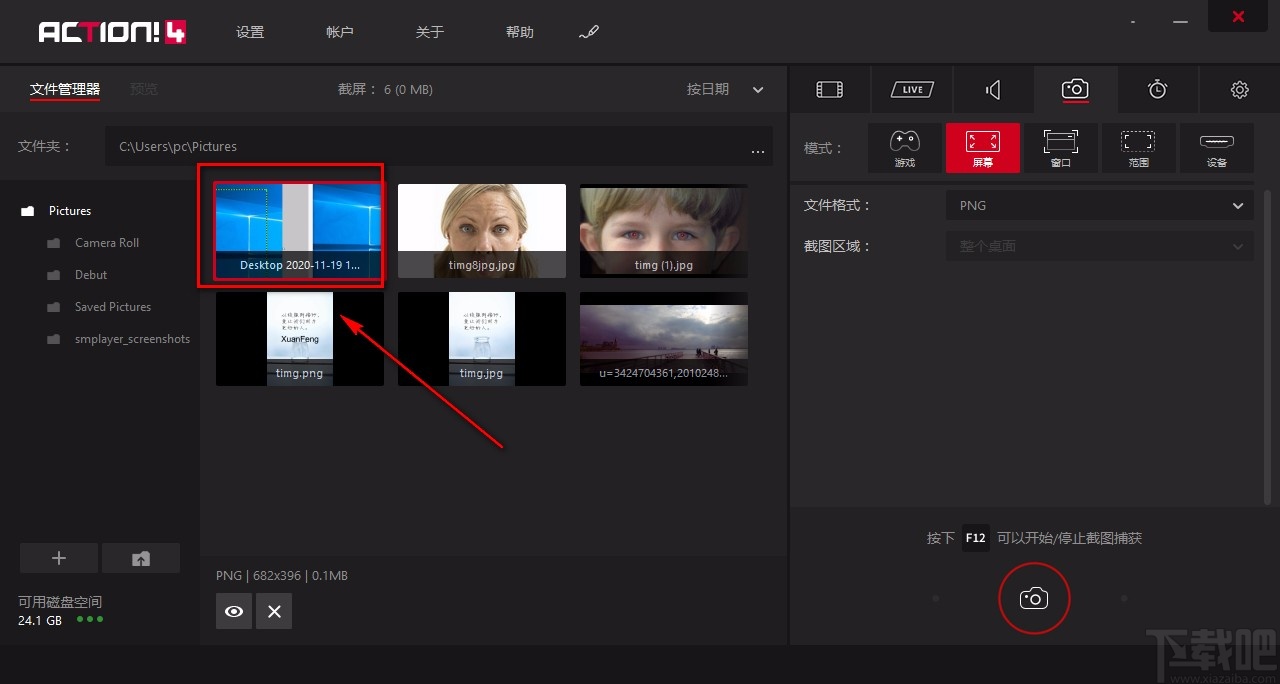The width and height of the screenshot is (1280, 684).
Task: Switch to the 预览 tab
Action: pos(144,89)
